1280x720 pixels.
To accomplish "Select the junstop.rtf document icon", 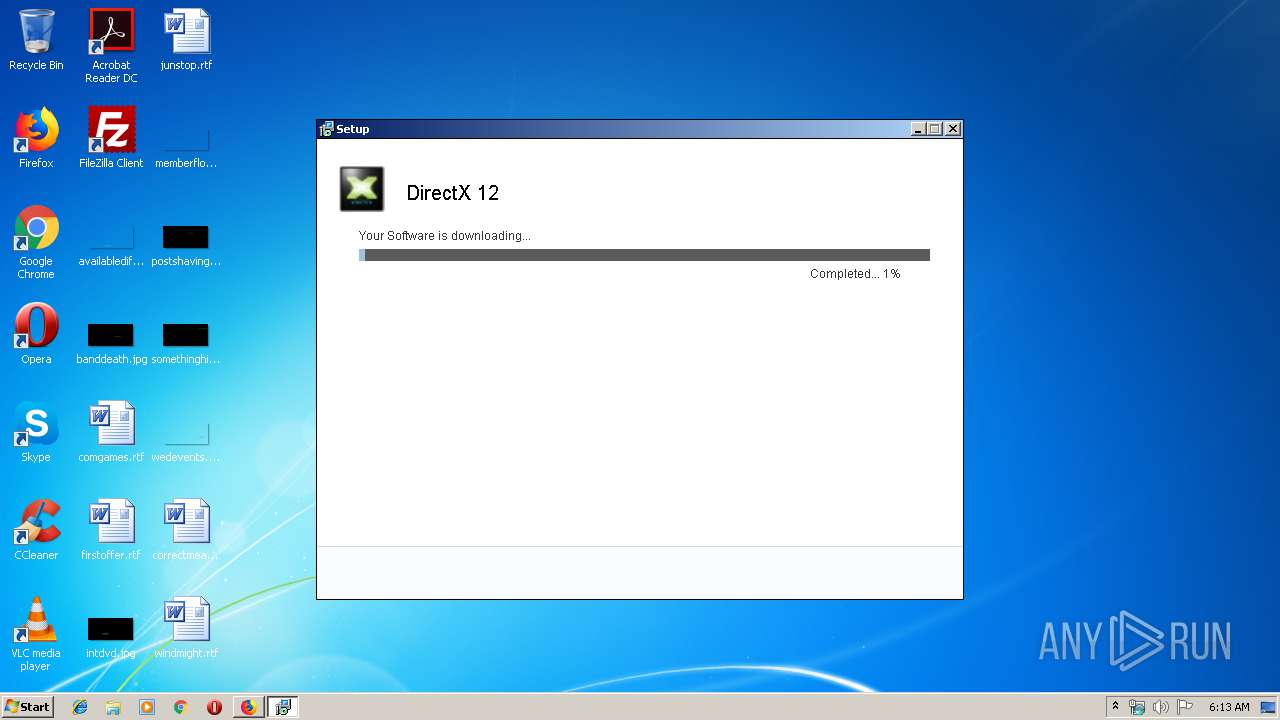I will point(186,40).
